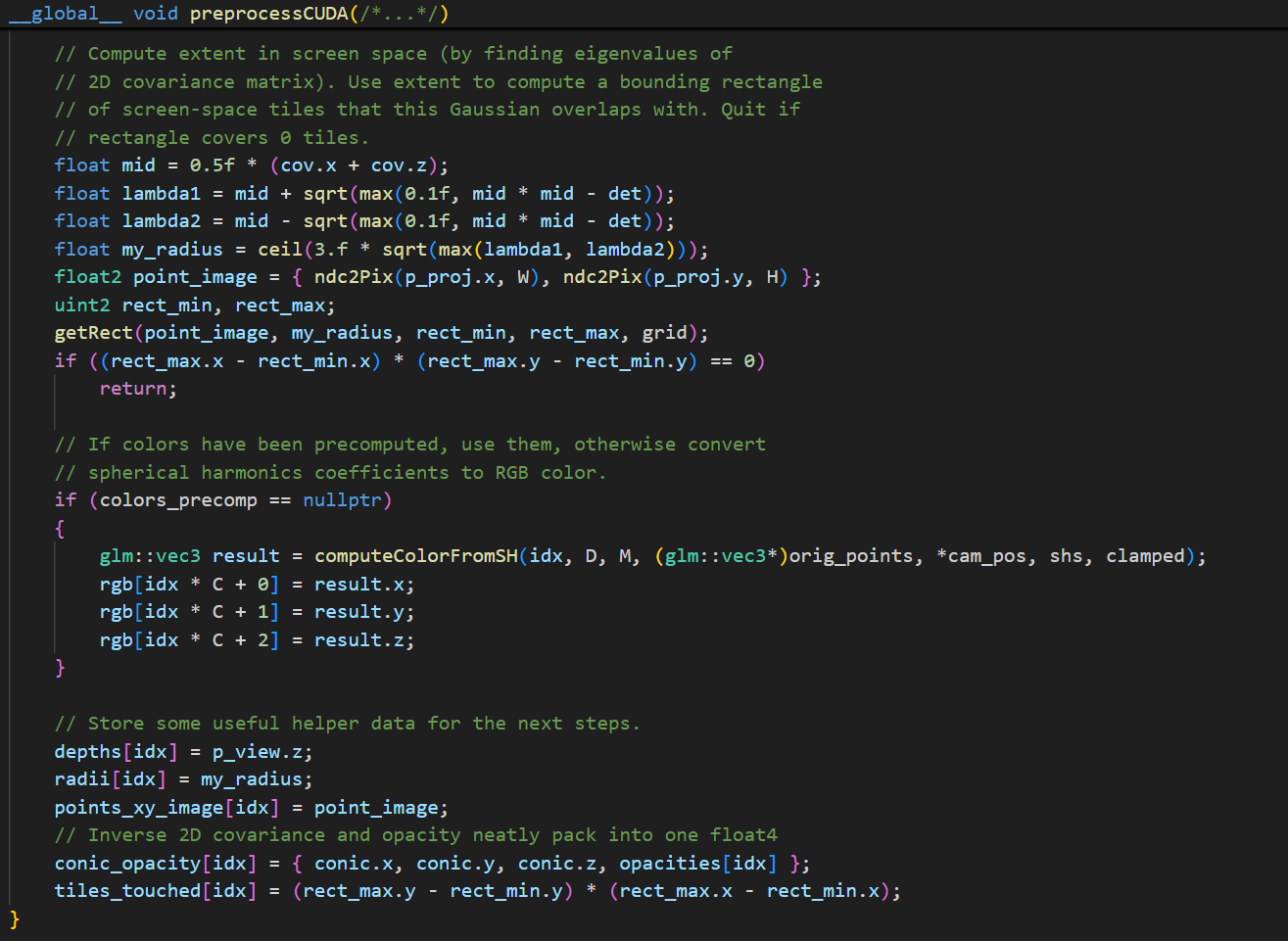Click "p_proj.y" argument in ndc2Pix call
Screen dimensions: 1288x941
coord(698,277)
